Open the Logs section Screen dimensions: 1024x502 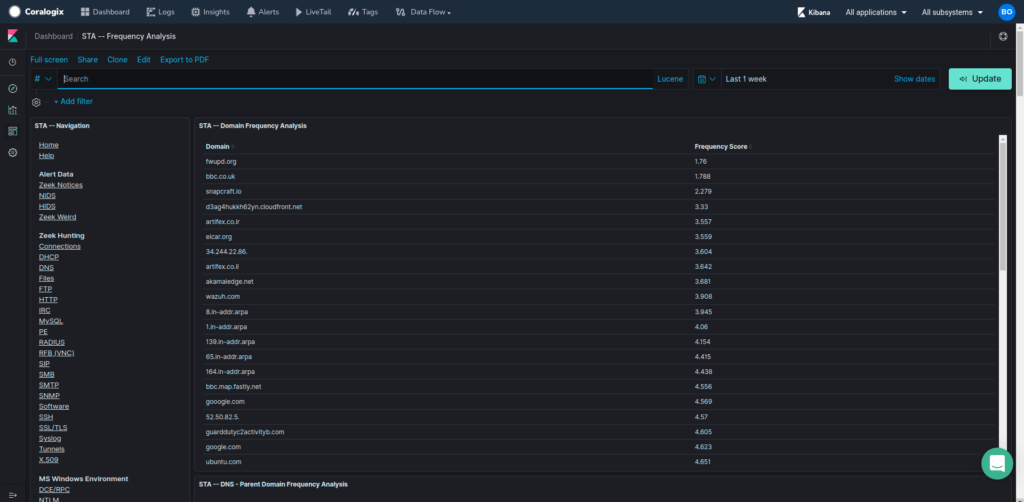click(161, 12)
